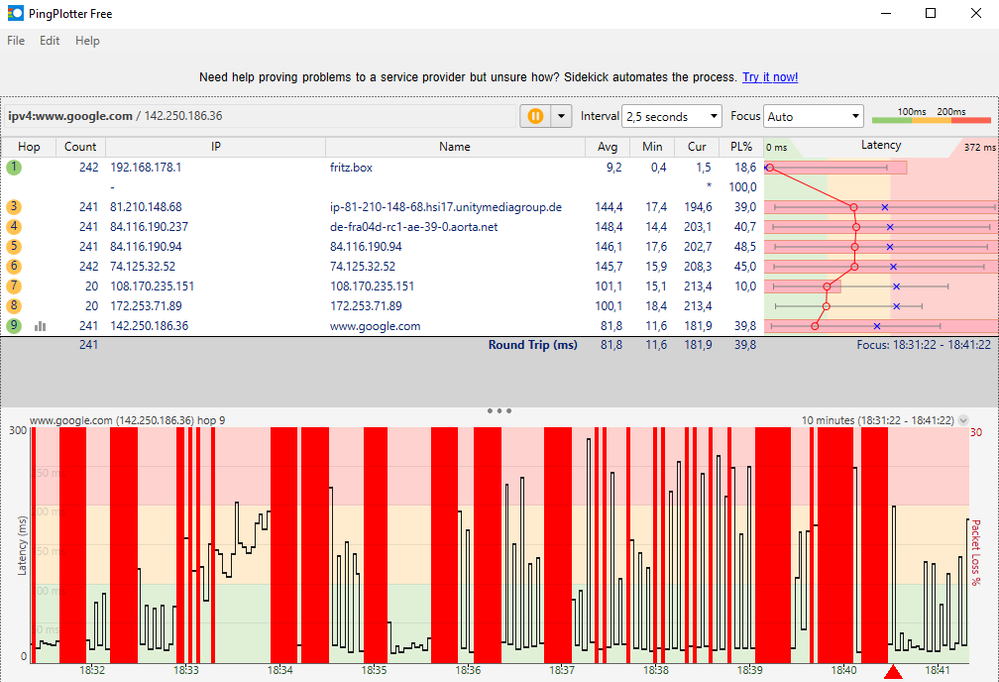The width and height of the screenshot is (999, 682).
Task: Select IP 108.170.235.151 cell
Action: [152, 286]
